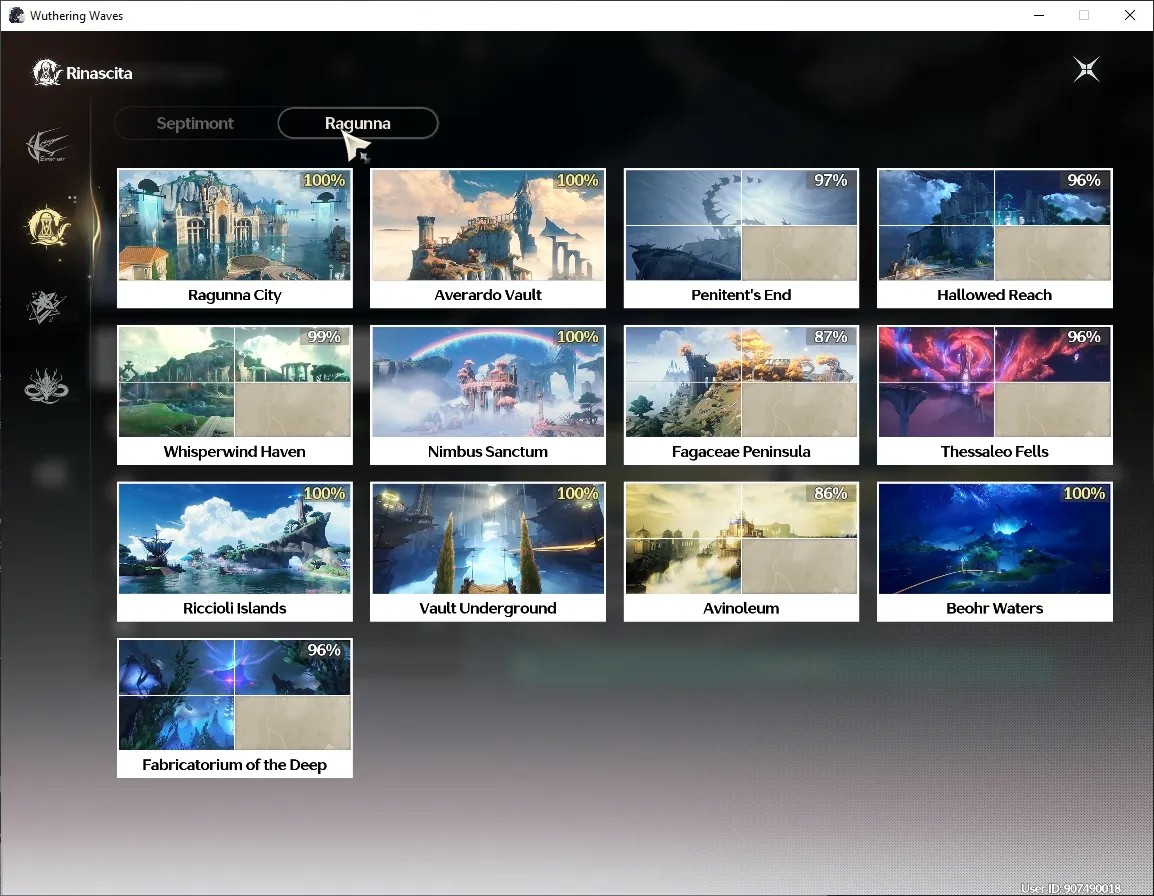The width and height of the screenshot is (1154, 896).
Task: Open the Vault Underground card
Action: (x=488, y=552)
